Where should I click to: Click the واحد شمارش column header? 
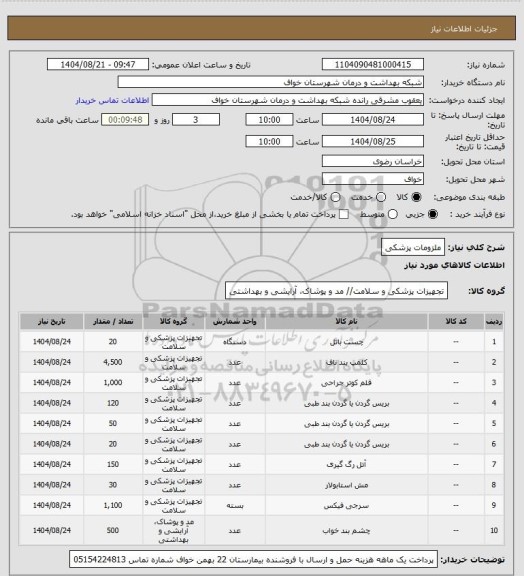pos(234,321)
